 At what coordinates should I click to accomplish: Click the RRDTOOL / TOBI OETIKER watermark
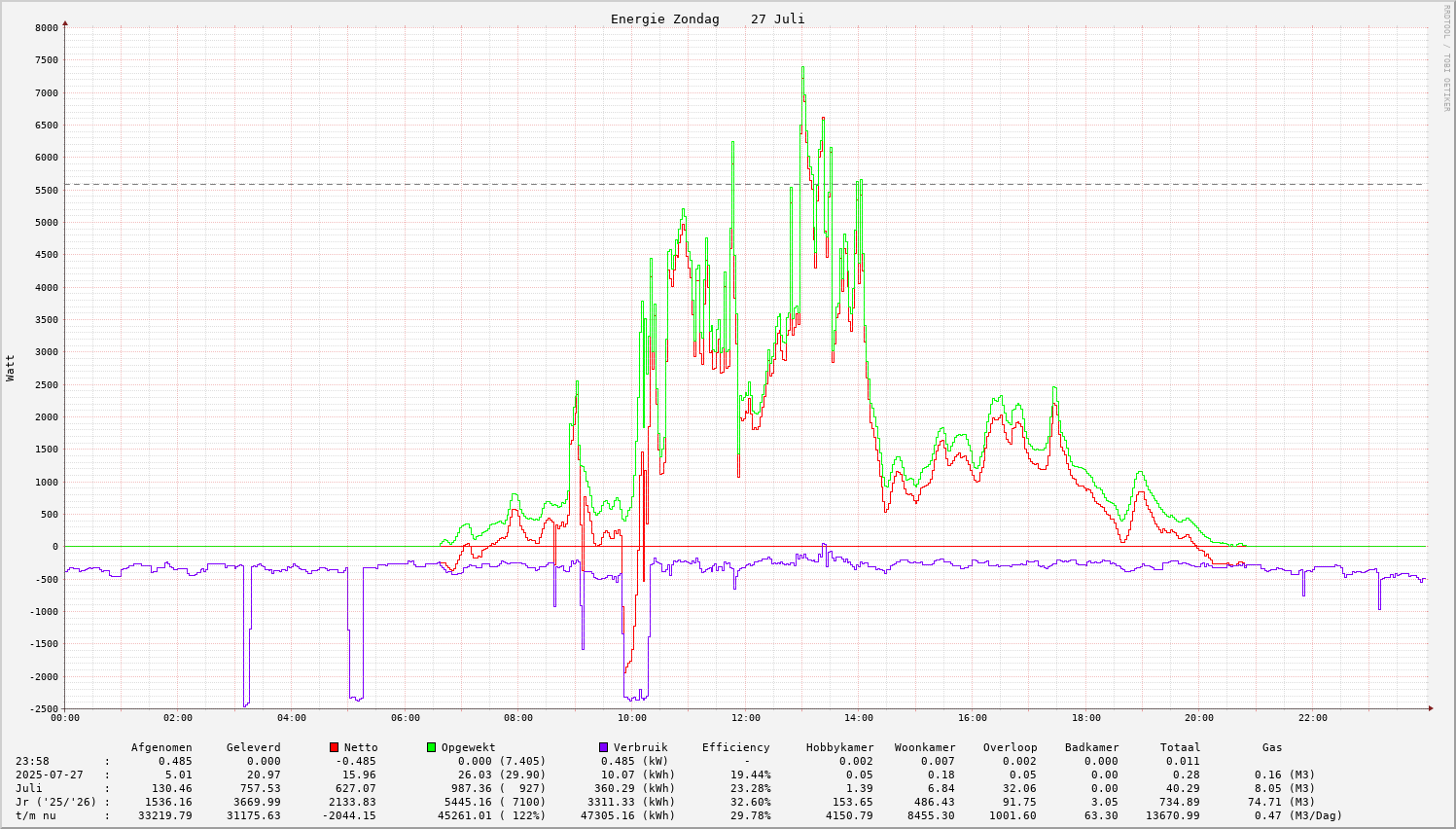pos(1446,57)
